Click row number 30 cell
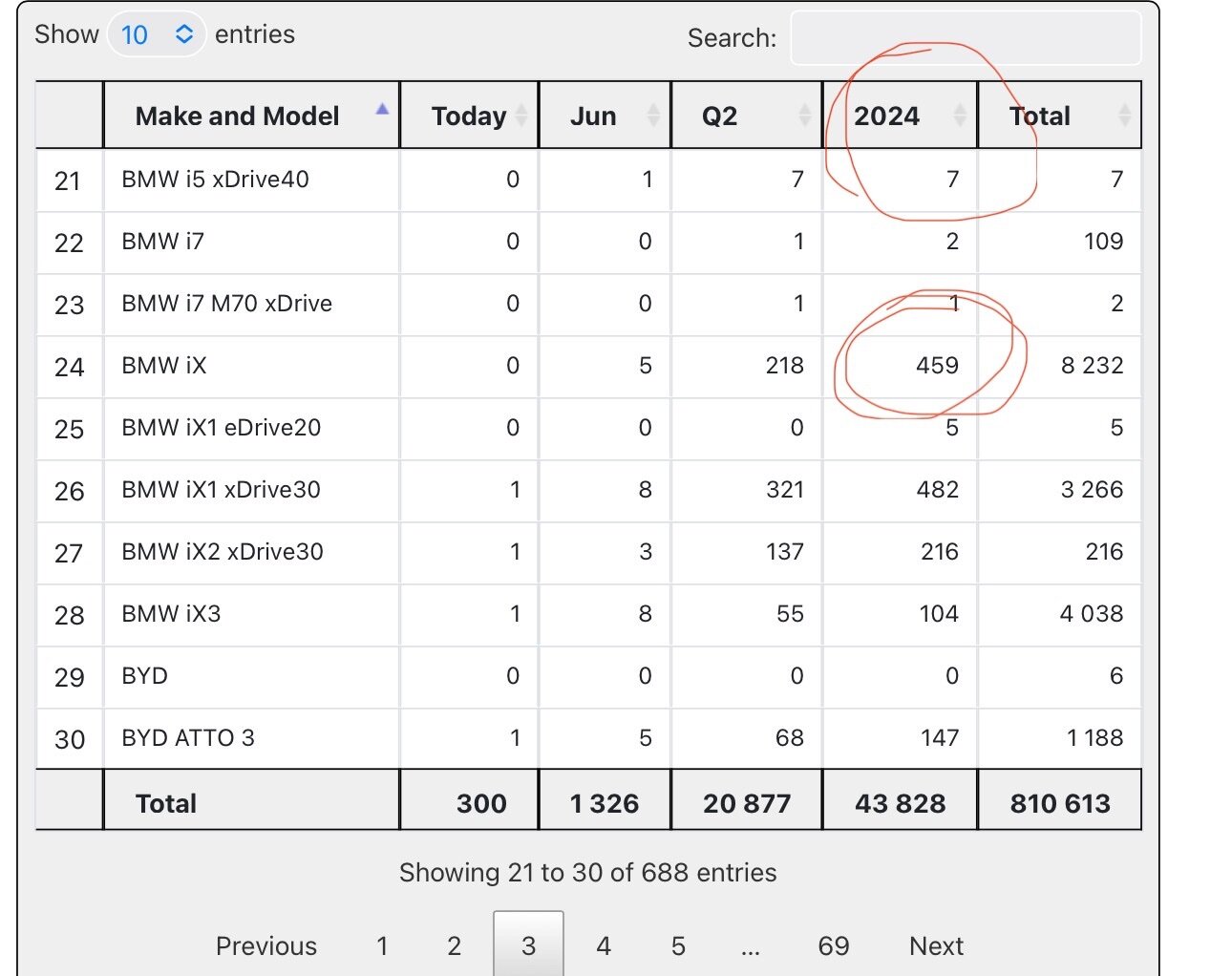 [x=69, y=739]
